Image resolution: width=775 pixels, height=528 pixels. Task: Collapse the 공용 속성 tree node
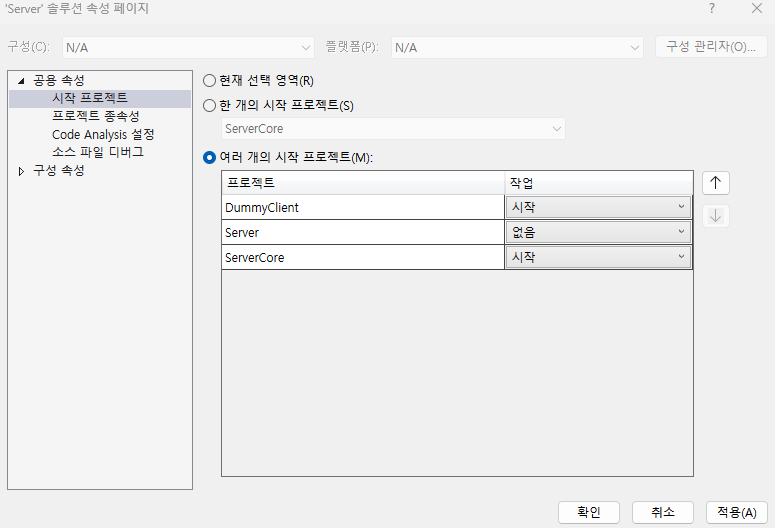pyautogui.click(x=21, y=81)
